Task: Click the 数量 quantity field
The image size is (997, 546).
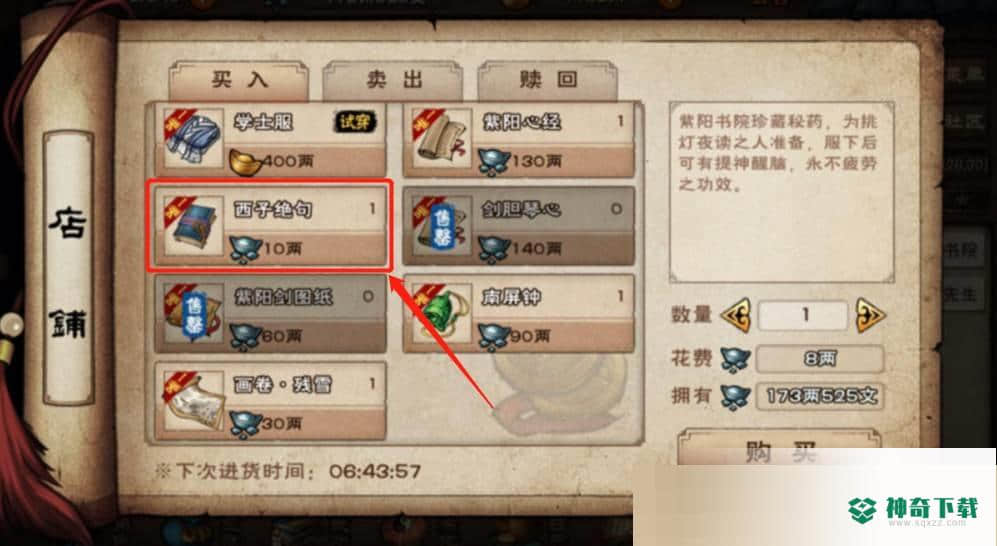Action: coord(803,315)
